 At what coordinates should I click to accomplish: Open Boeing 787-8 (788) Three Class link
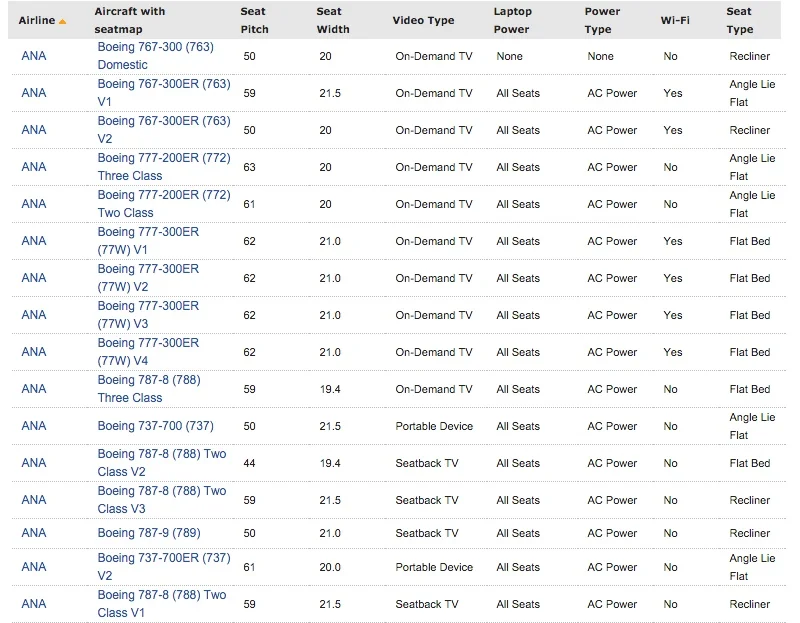click(149, 389)
